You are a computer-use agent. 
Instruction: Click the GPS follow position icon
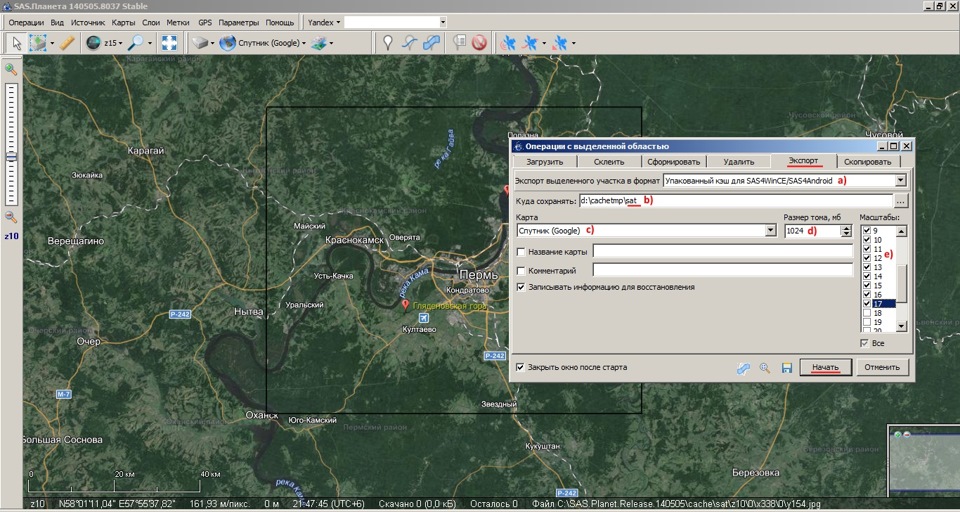560,43
